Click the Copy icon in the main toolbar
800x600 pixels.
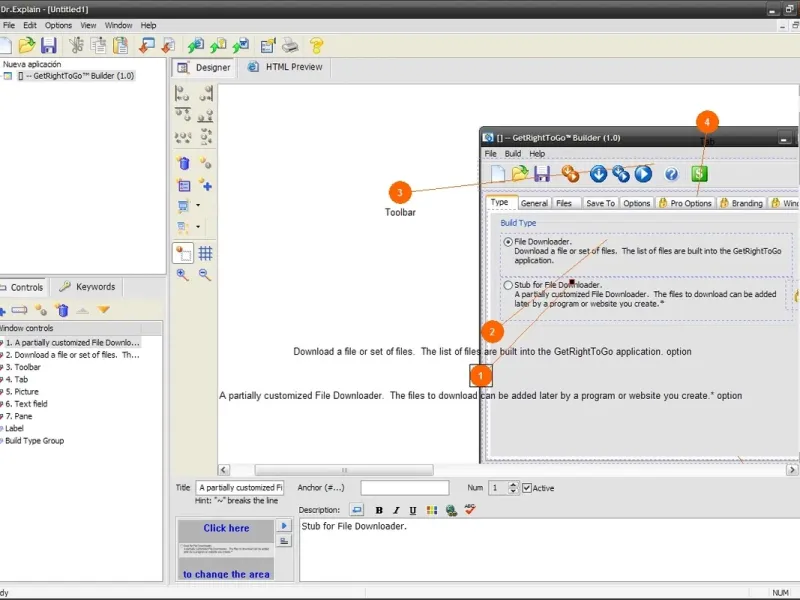tap(98, 45)
